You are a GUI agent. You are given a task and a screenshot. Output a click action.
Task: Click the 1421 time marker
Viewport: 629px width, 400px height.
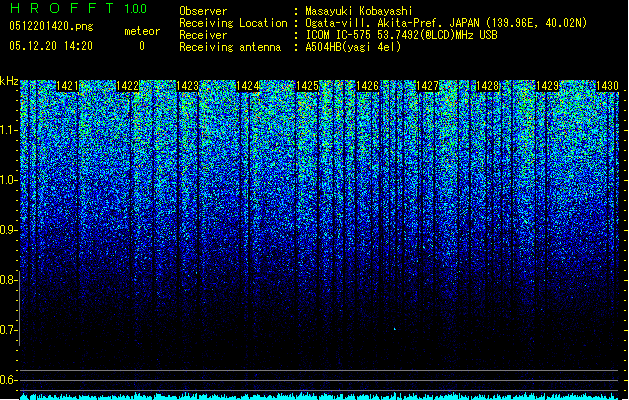pyautogui.click(x=67, y=86)
